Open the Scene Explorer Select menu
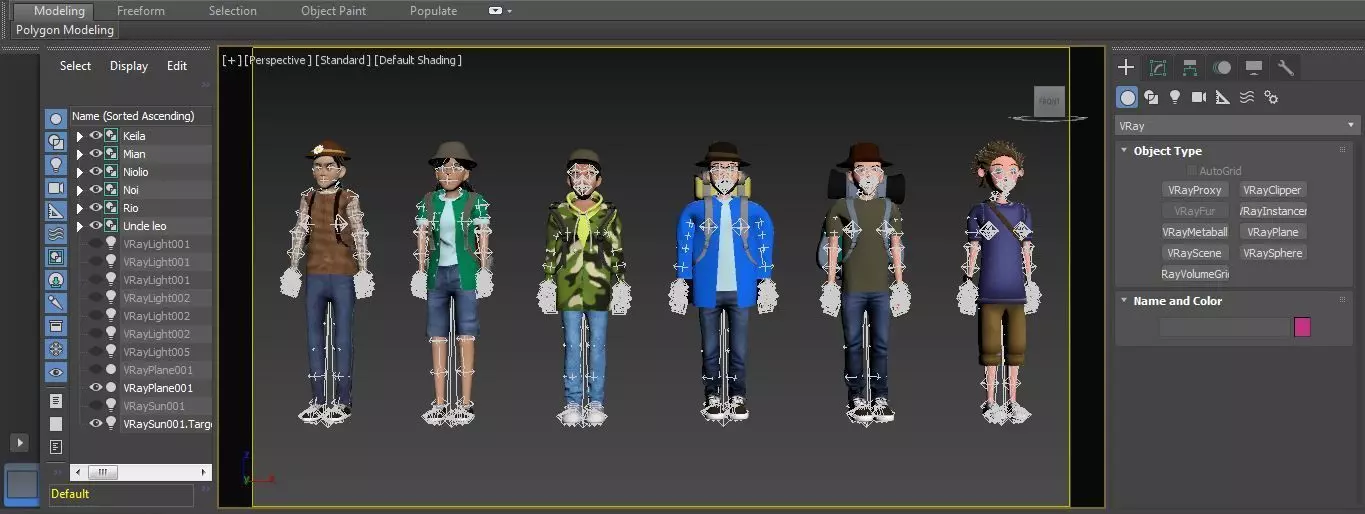The height and width of the screenshot is (514, 1365). pos(75,66)
